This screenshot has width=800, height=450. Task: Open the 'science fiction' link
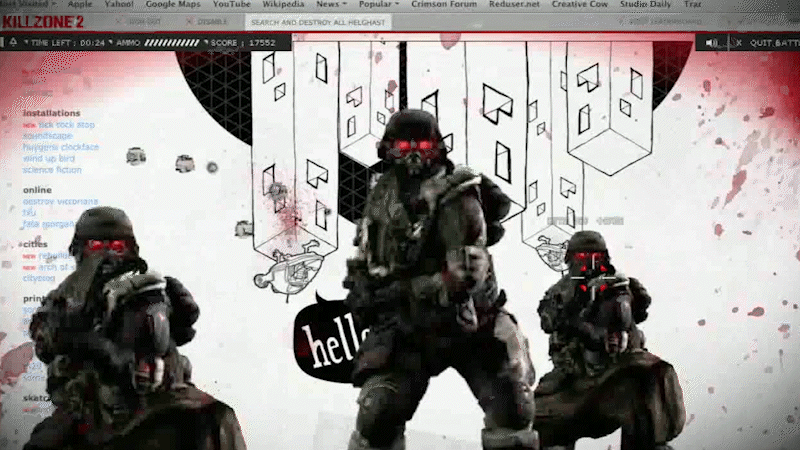(x=52, y=170)
